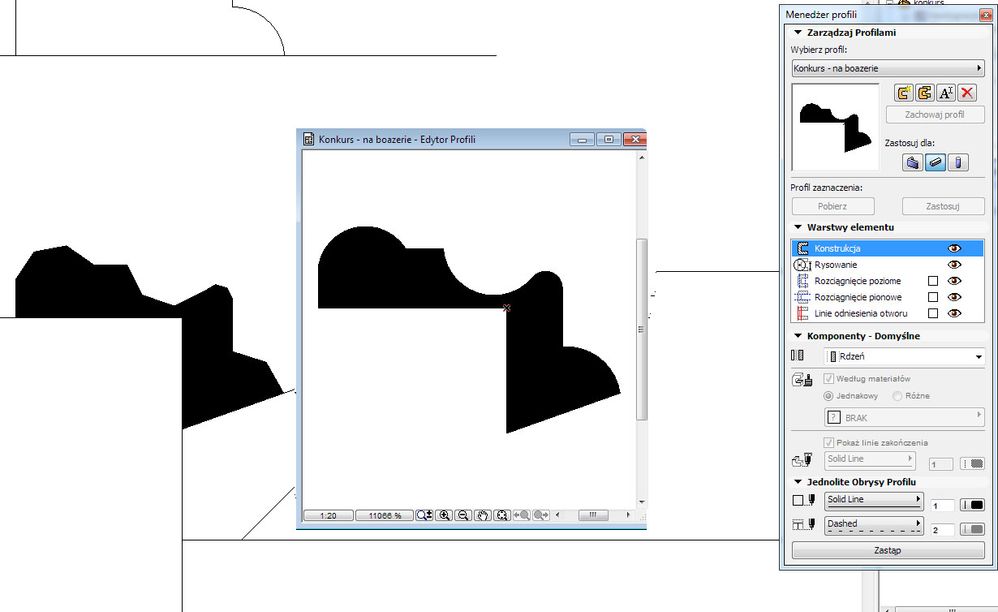Select the Różne radio button
Image resolution: width=998 pixels, height=612 pixels.
[897, 396]
